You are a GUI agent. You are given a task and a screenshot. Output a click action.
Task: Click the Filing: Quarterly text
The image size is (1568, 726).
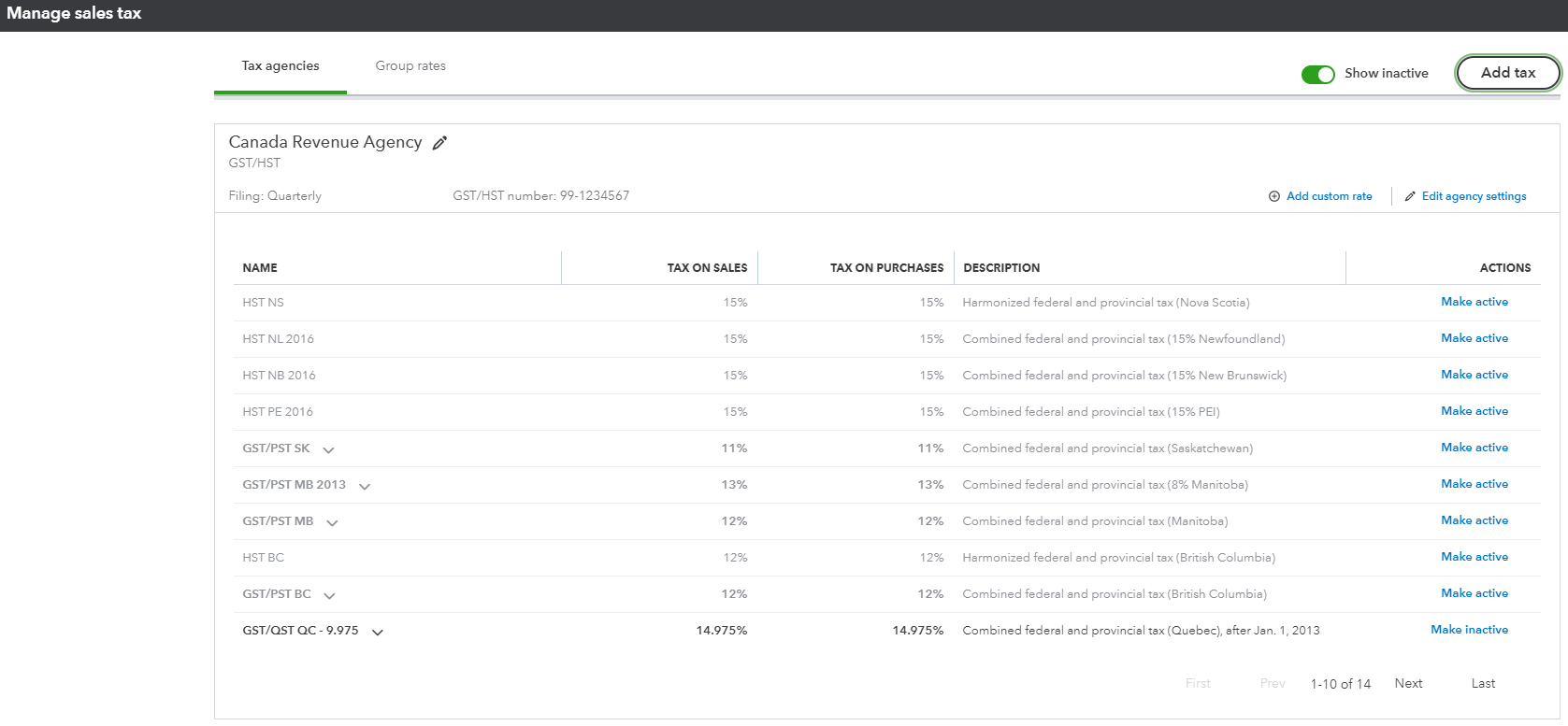click(x=275, y=196)
